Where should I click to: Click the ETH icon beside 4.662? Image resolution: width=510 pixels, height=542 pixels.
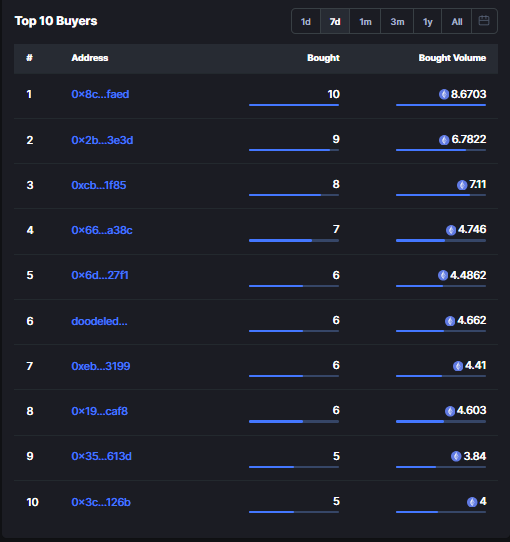click(x=450, y=321)
